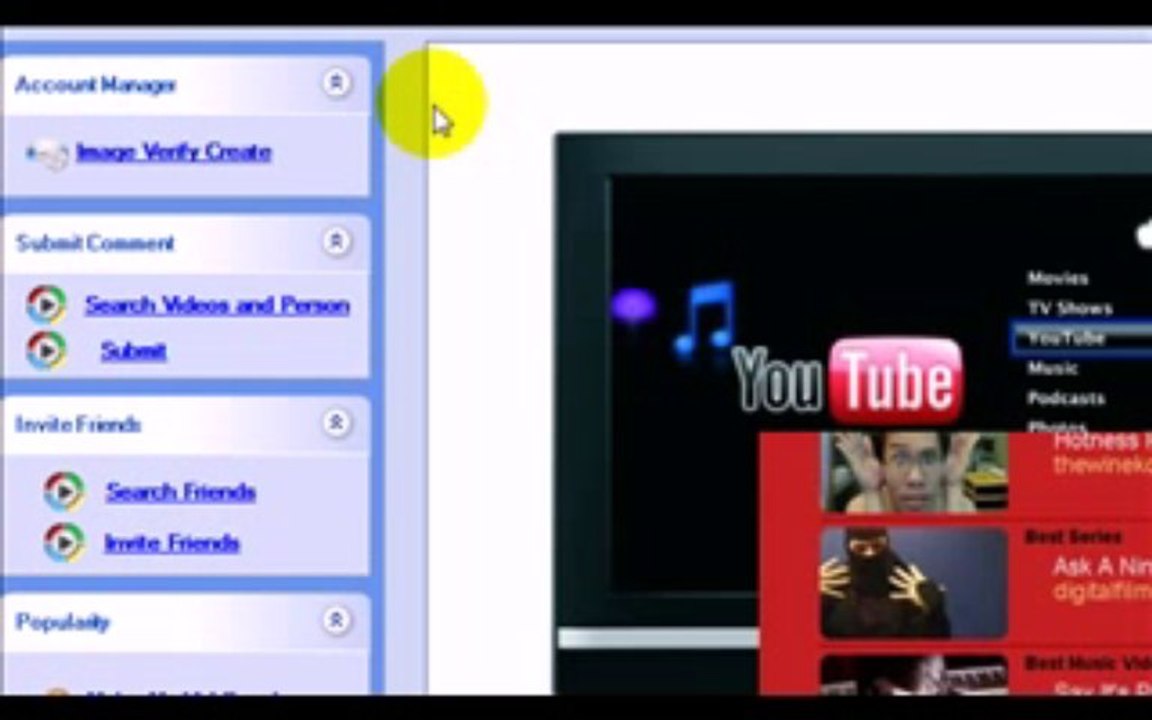Open the Search Friends link
The image size is (1152, 720).
(180, 492)
